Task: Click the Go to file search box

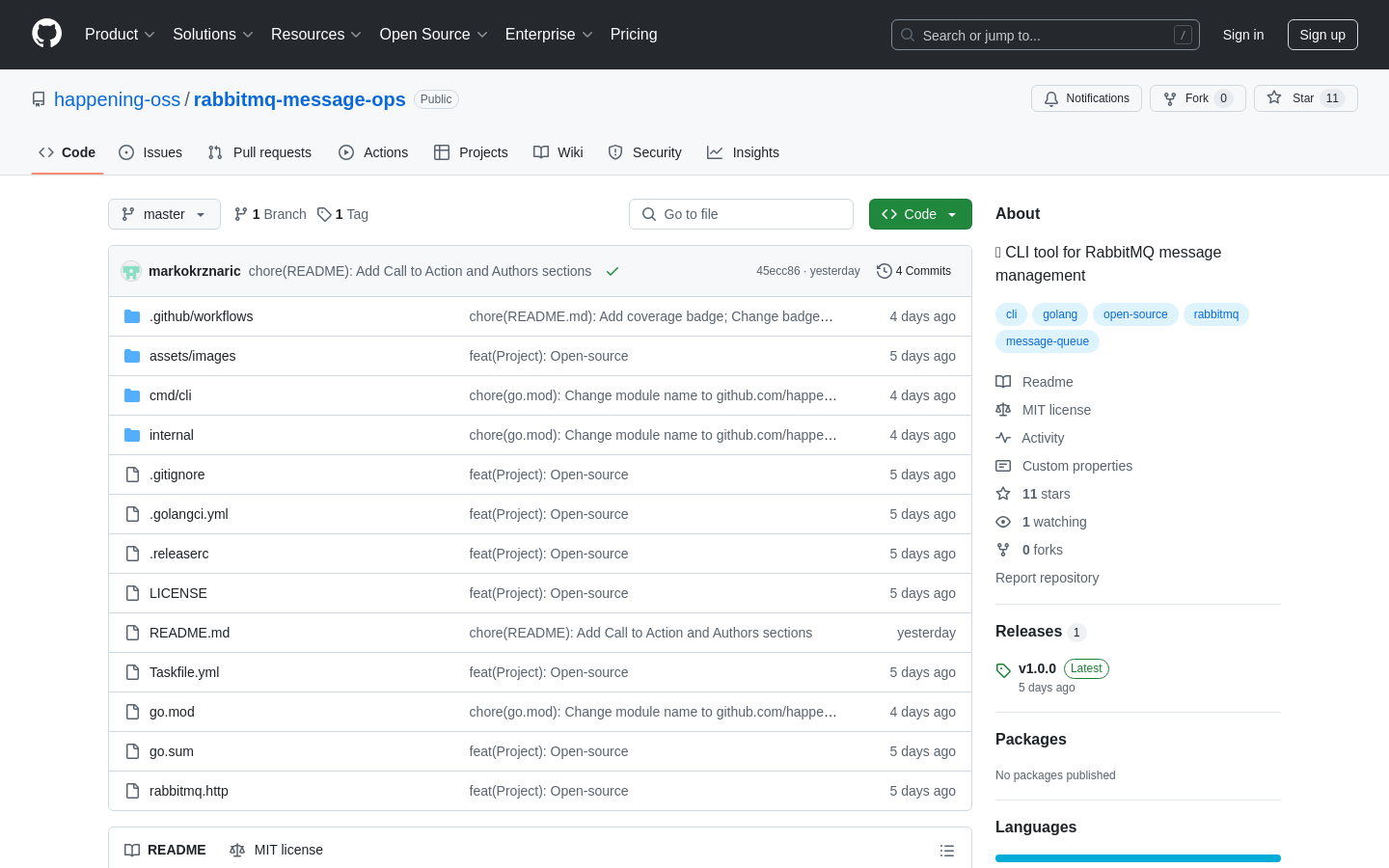Action: (741, 214)
